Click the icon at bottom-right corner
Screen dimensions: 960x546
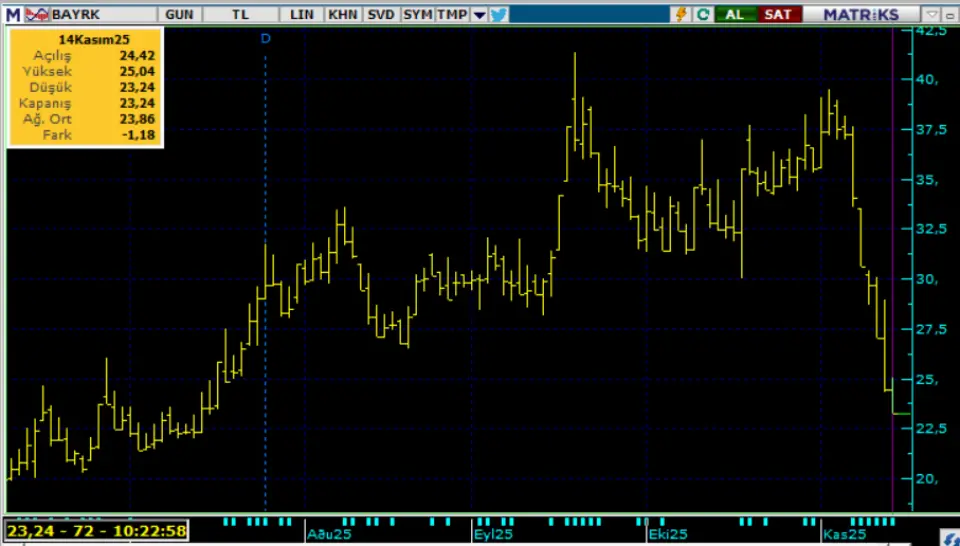[x=949, y=538]
